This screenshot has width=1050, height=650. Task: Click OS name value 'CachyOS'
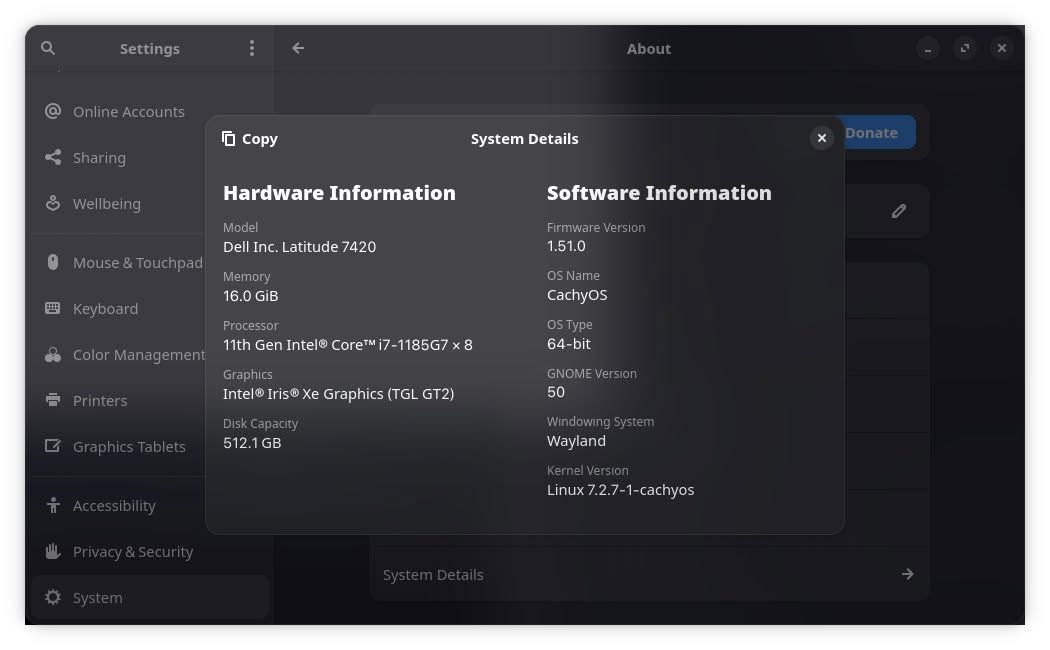577,295
